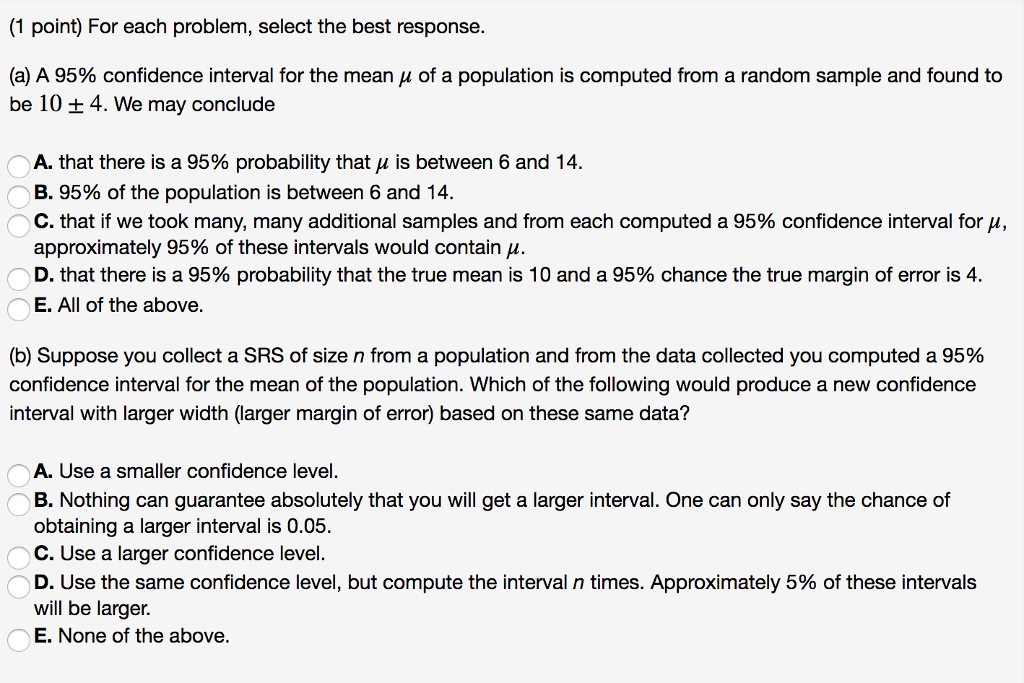Select option B for question (b)

tap(16, 504)
